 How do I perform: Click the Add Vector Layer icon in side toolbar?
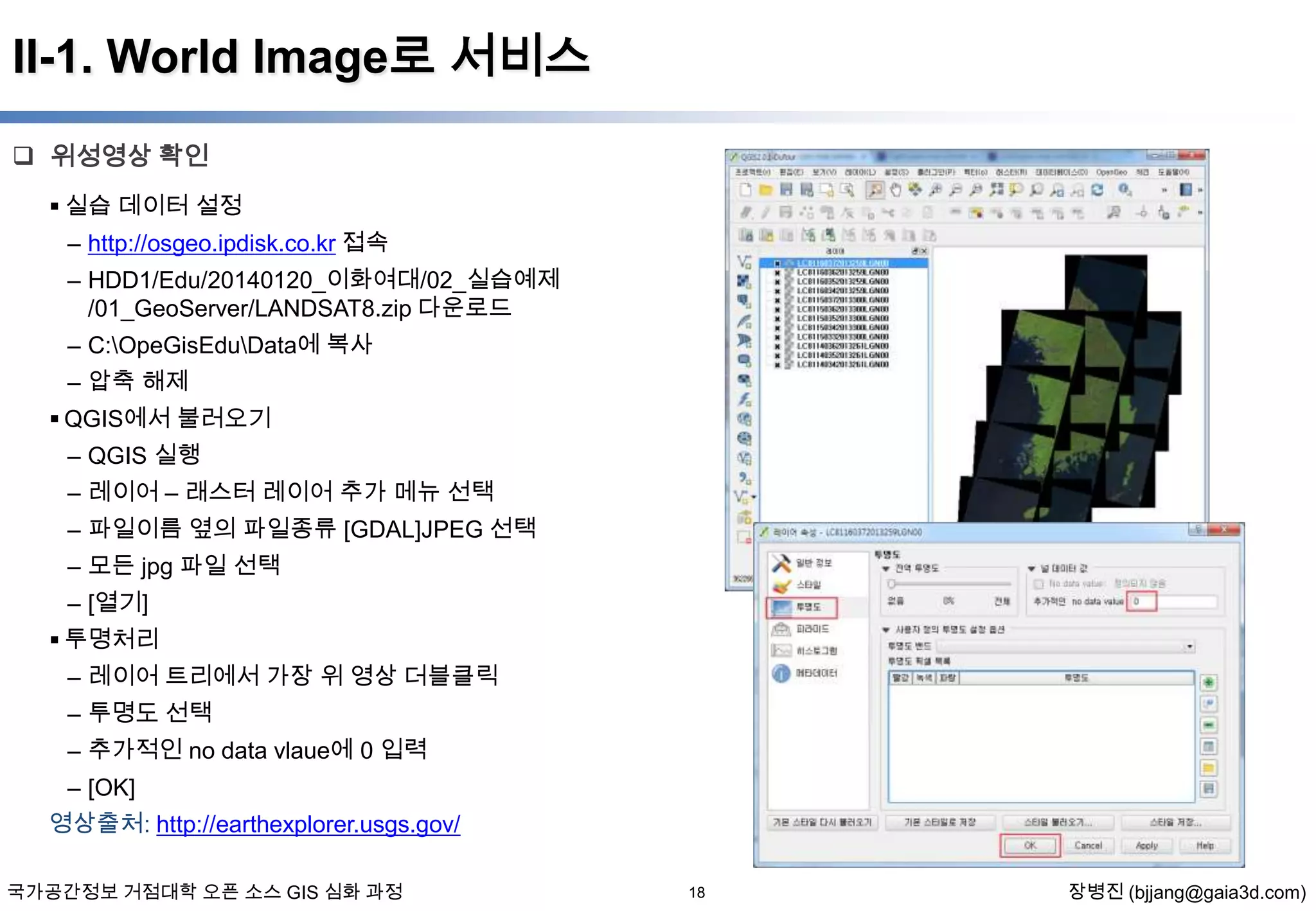(x=744, y=261)
